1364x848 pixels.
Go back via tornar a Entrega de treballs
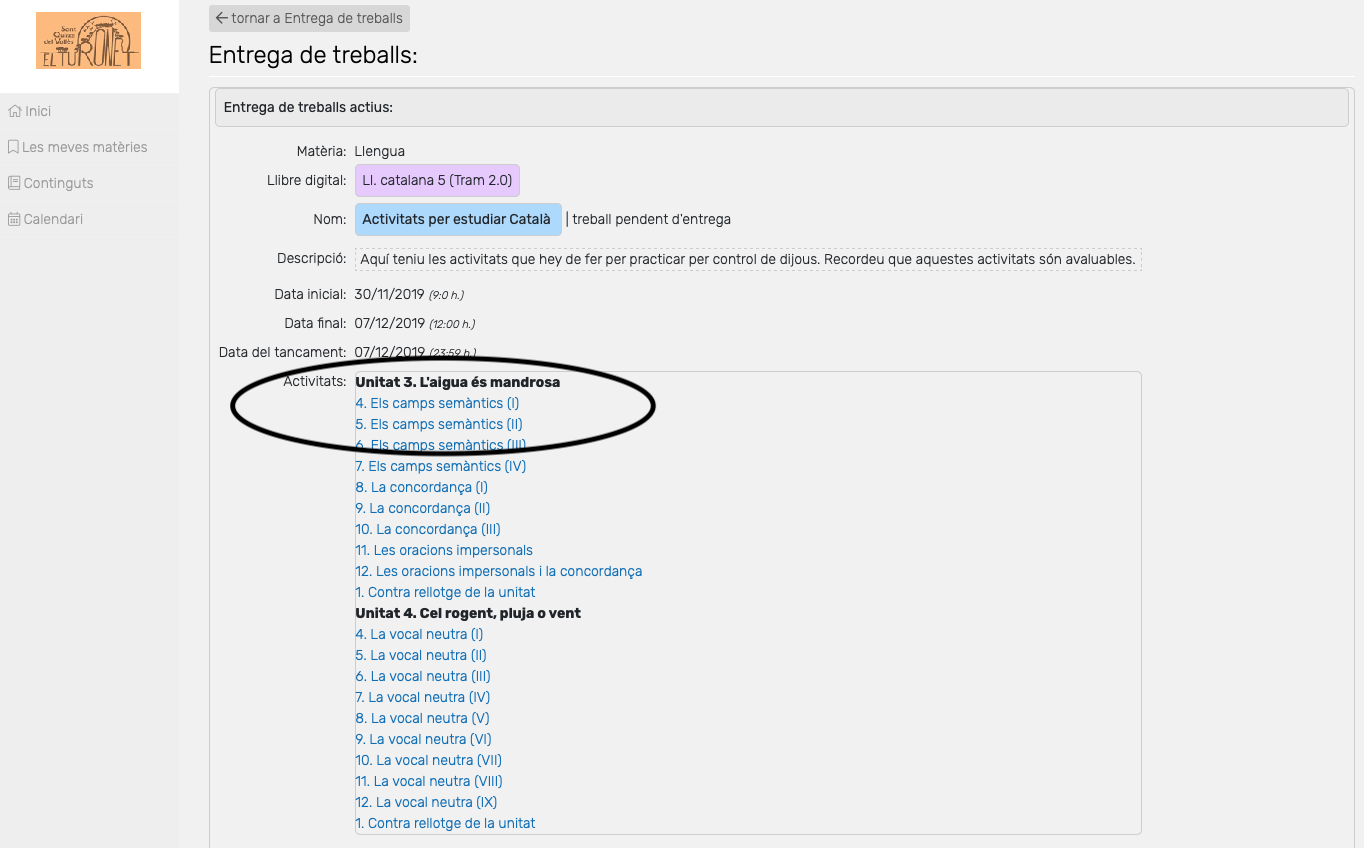[309, 18]
